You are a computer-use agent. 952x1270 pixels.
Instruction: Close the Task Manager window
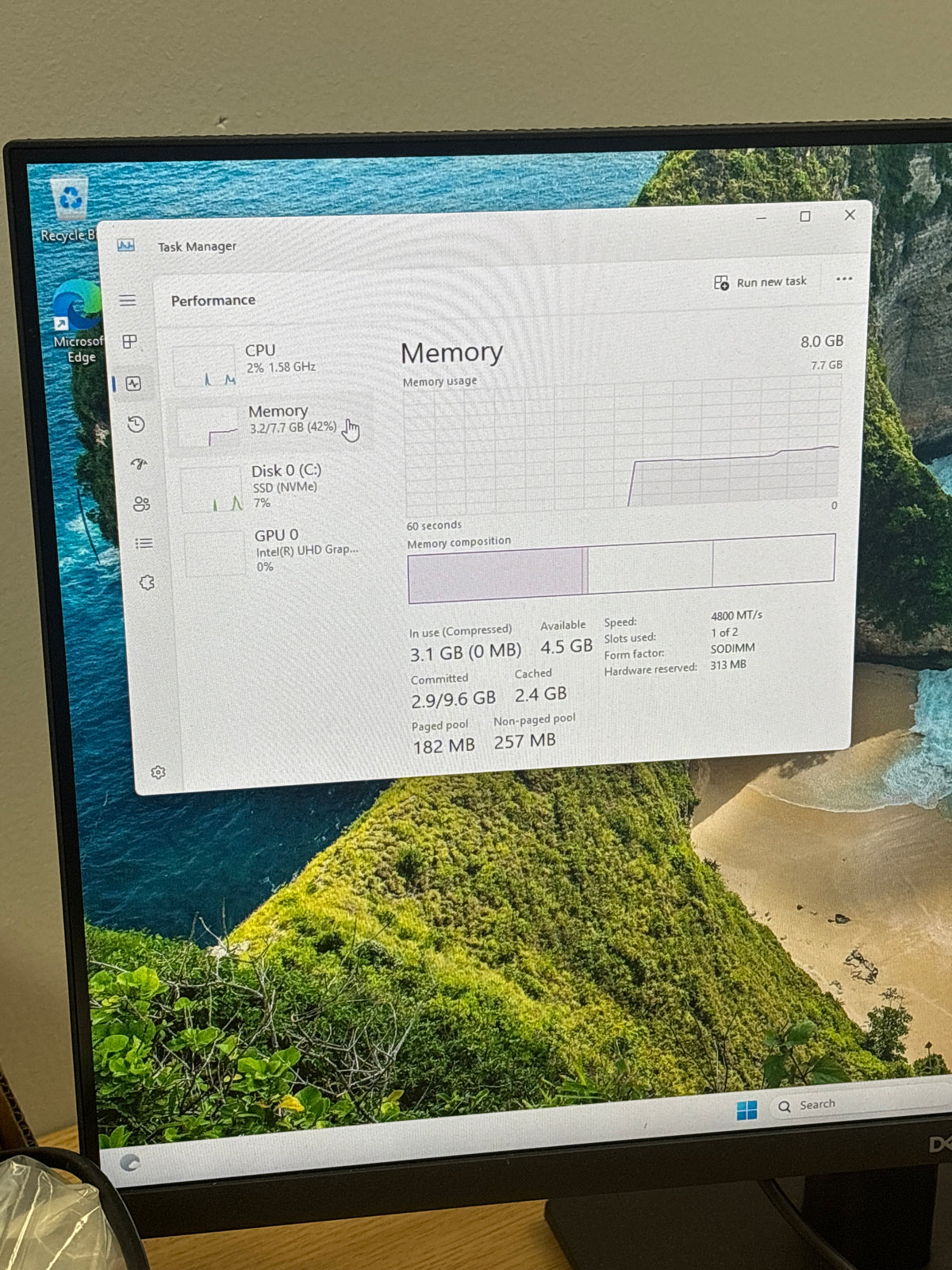click(x=850, y=214)
